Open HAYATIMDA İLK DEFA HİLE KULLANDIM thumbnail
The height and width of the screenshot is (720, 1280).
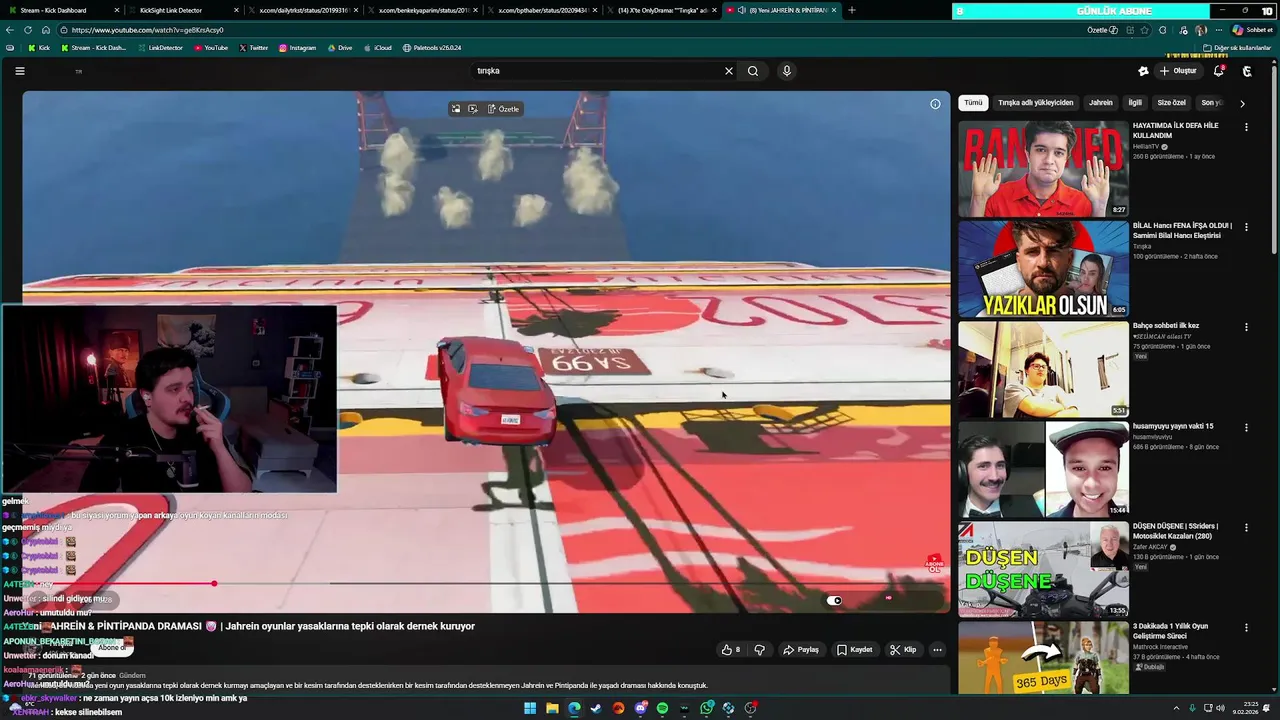(1043, 169)
